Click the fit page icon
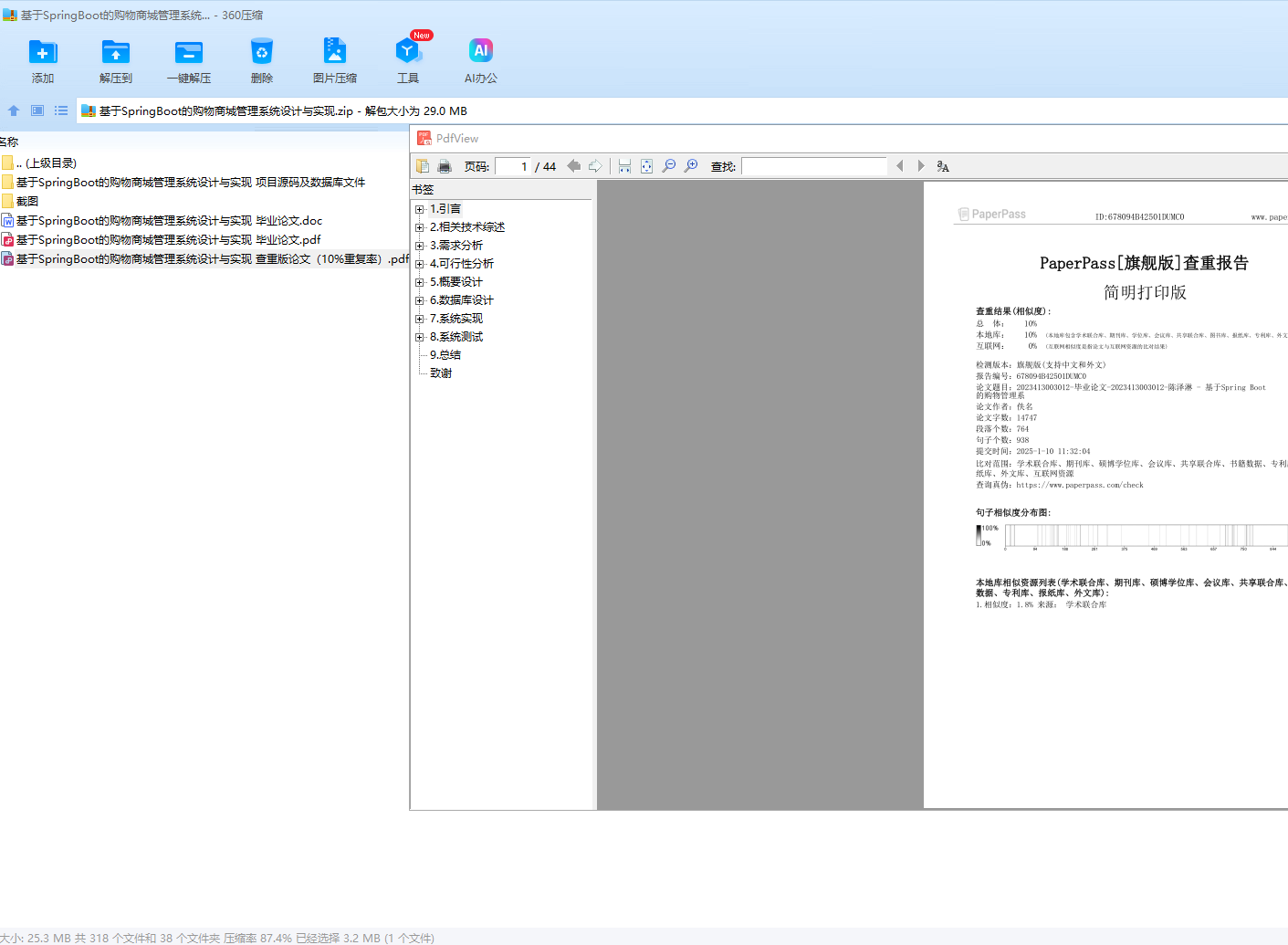The image size is (1288, 945). coord(646,166)
